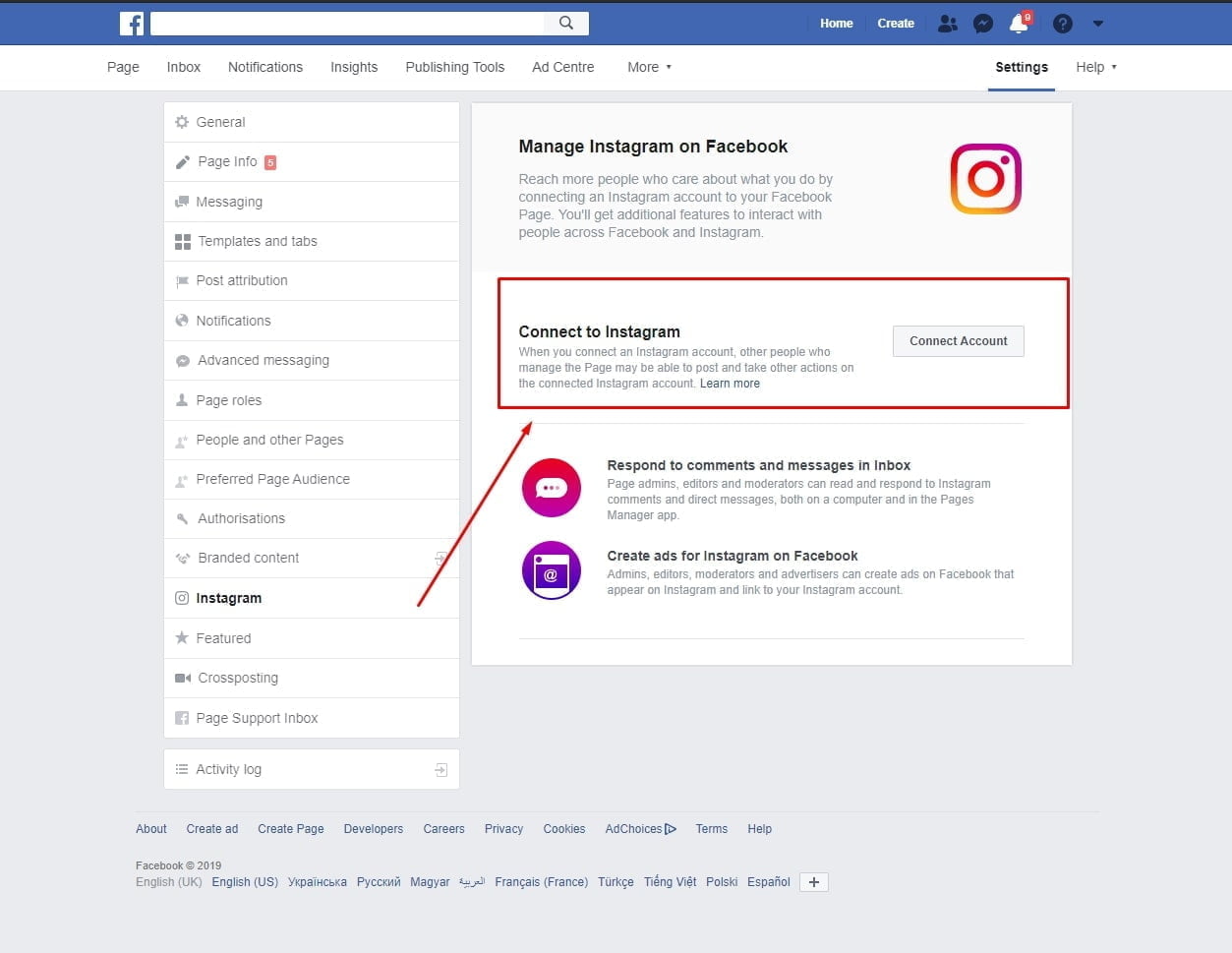Expand the Help dropdown in page navigation
Image resolution: width=1232 pixels, height=953 pixels.
1096,67
